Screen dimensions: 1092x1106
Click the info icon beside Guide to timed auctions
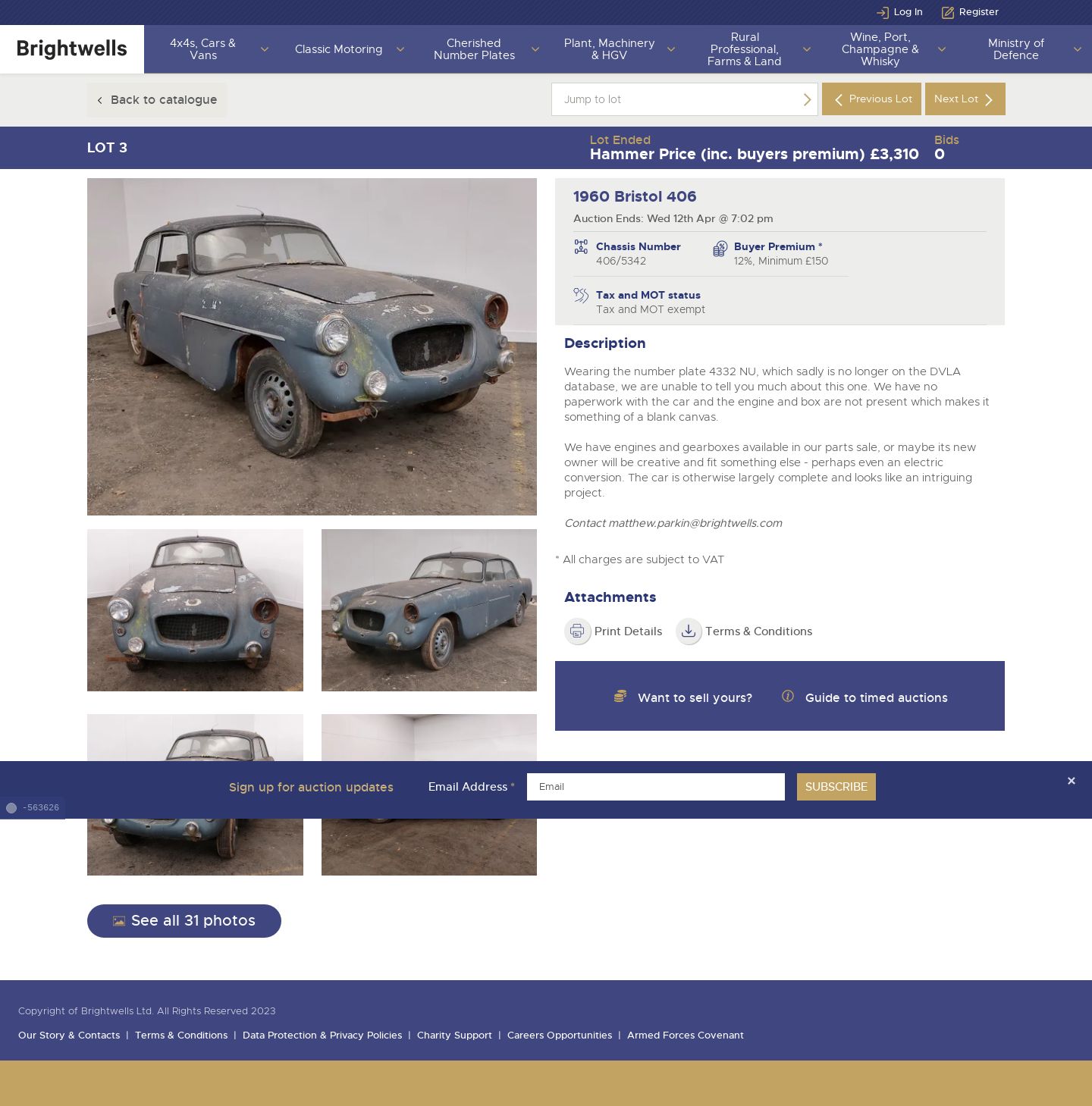point(788,696)
